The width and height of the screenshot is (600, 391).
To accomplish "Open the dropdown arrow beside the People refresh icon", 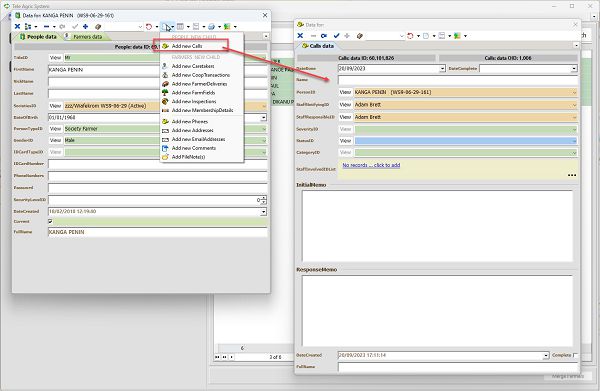I will coord(157,27).
